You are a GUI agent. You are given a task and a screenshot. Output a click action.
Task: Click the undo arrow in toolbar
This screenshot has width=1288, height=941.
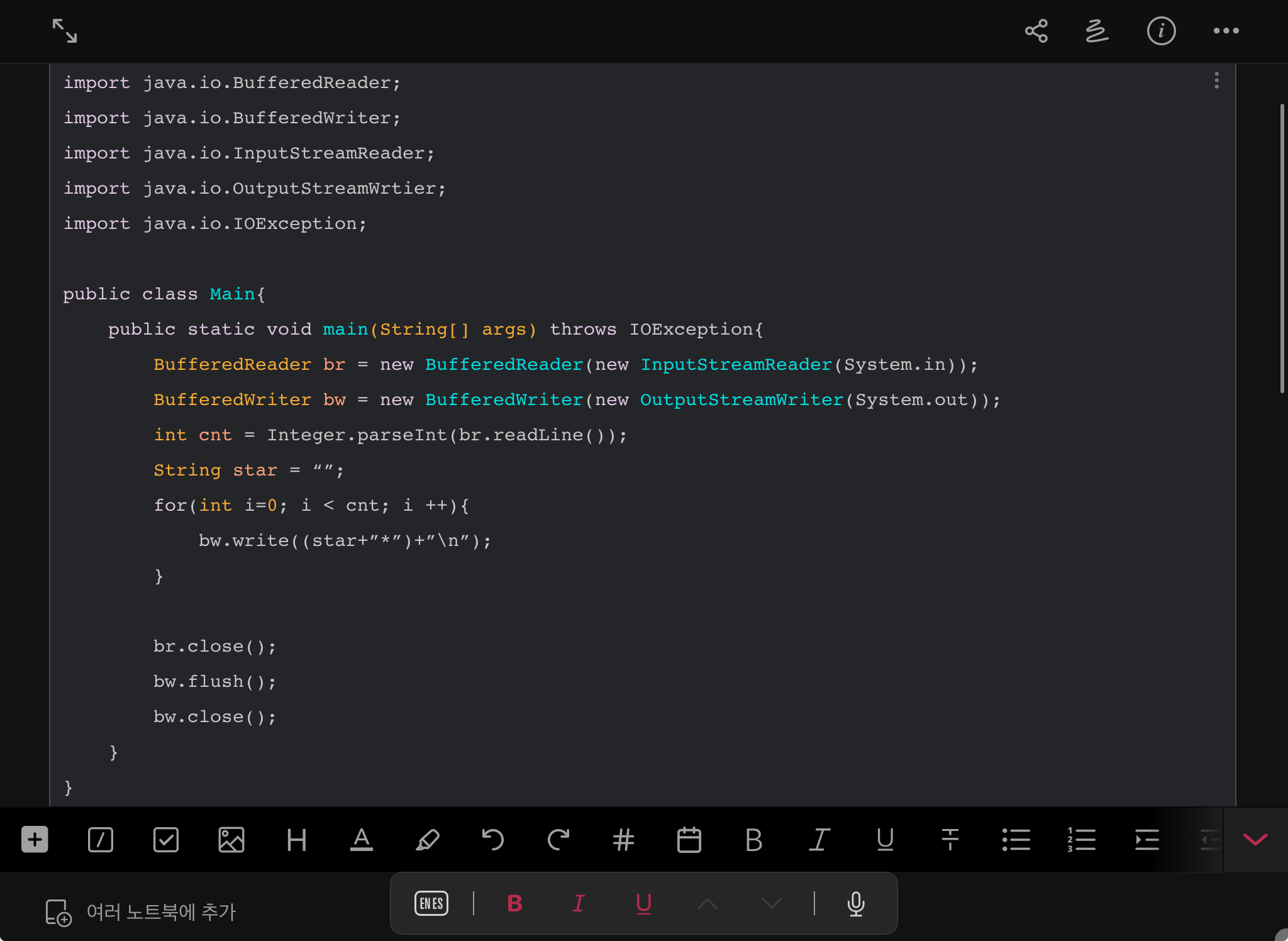point(492,840)
